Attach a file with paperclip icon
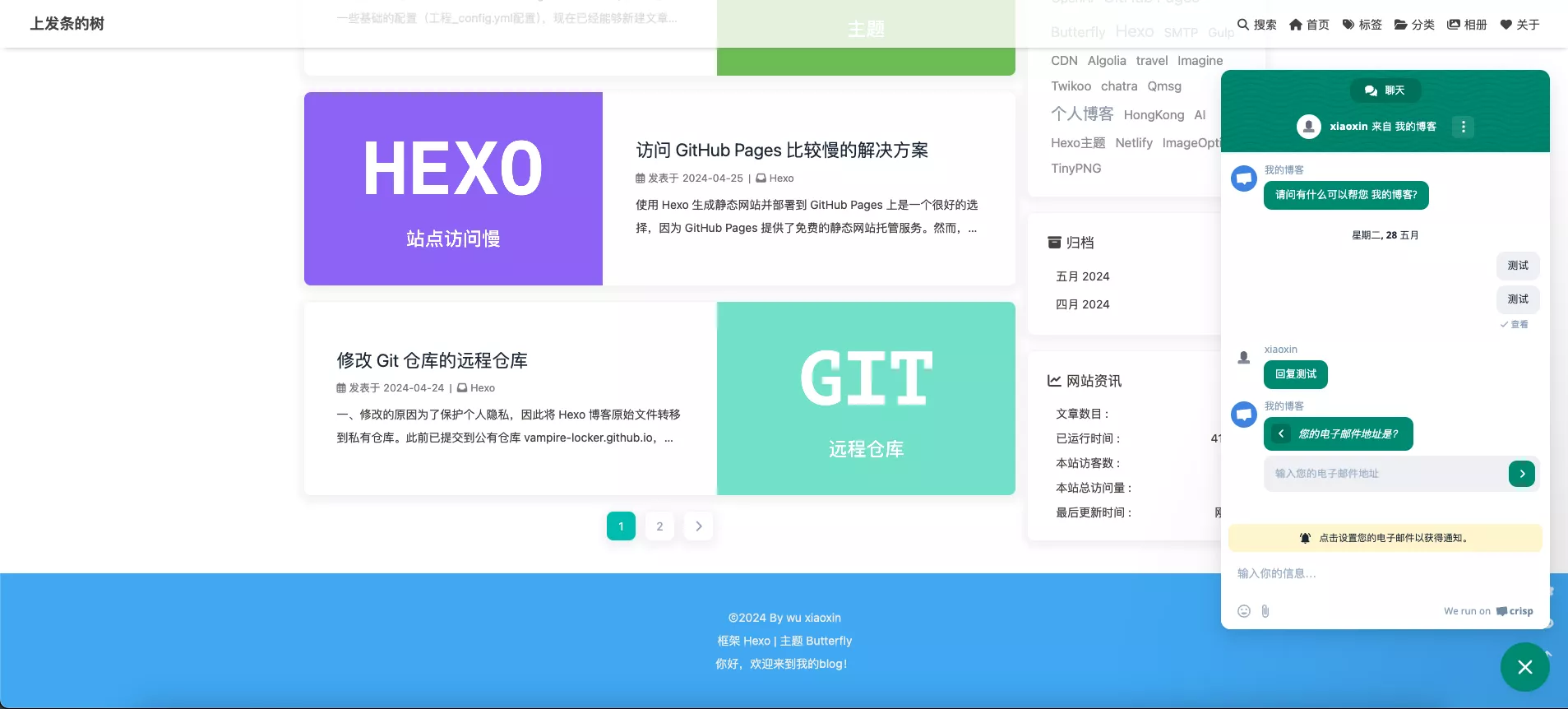The image size is (1568, 709). (x=1265, y=611)
